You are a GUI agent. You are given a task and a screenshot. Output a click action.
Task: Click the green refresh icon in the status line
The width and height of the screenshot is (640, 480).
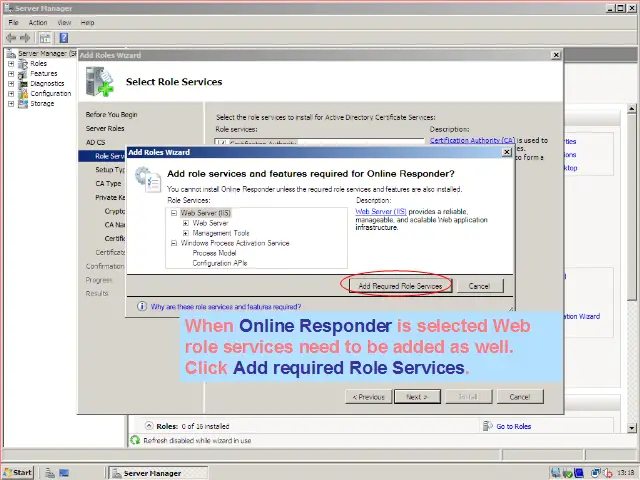pyautogui.click(x=135, y=440)
